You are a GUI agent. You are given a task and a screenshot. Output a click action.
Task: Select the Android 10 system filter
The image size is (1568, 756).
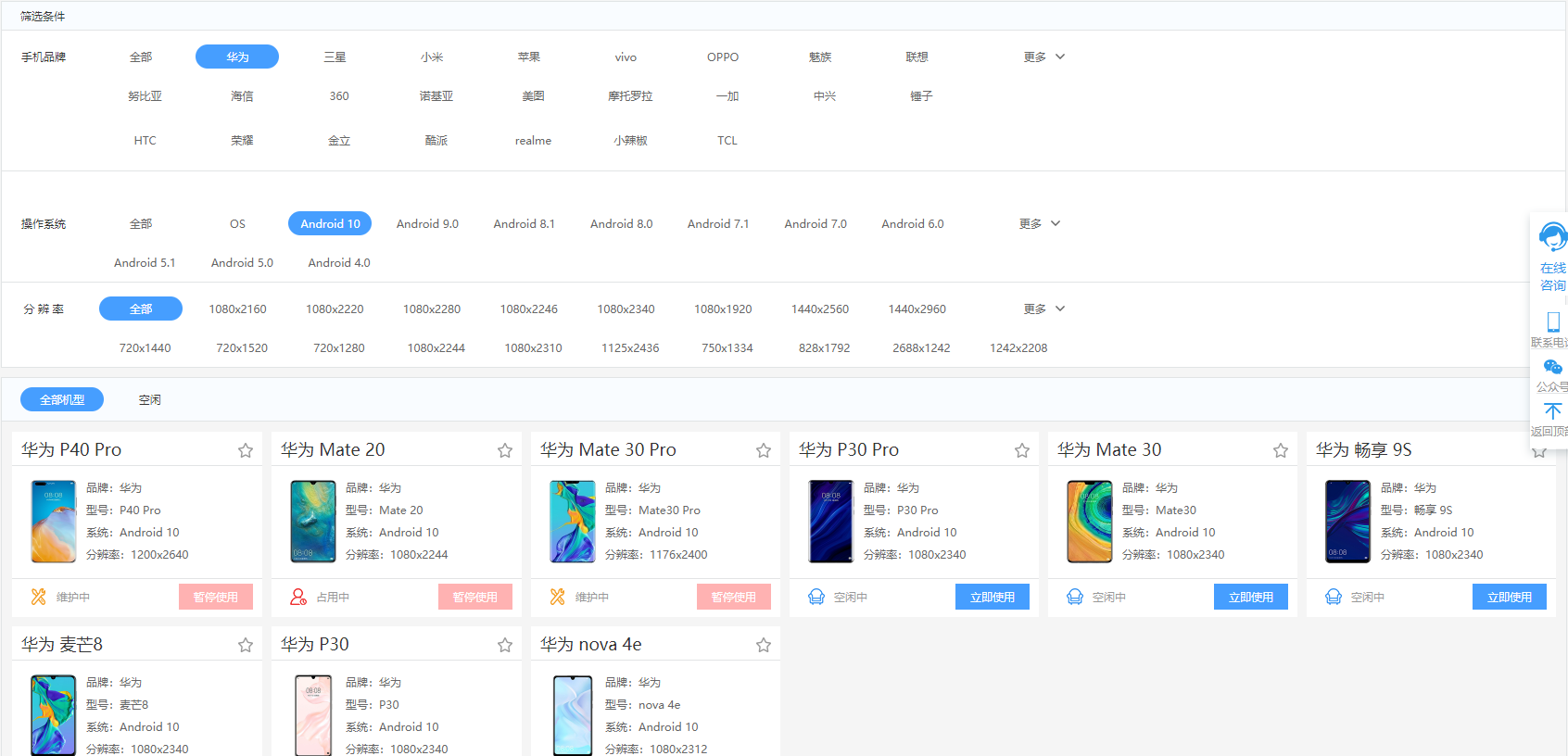(x=330, y=223)
